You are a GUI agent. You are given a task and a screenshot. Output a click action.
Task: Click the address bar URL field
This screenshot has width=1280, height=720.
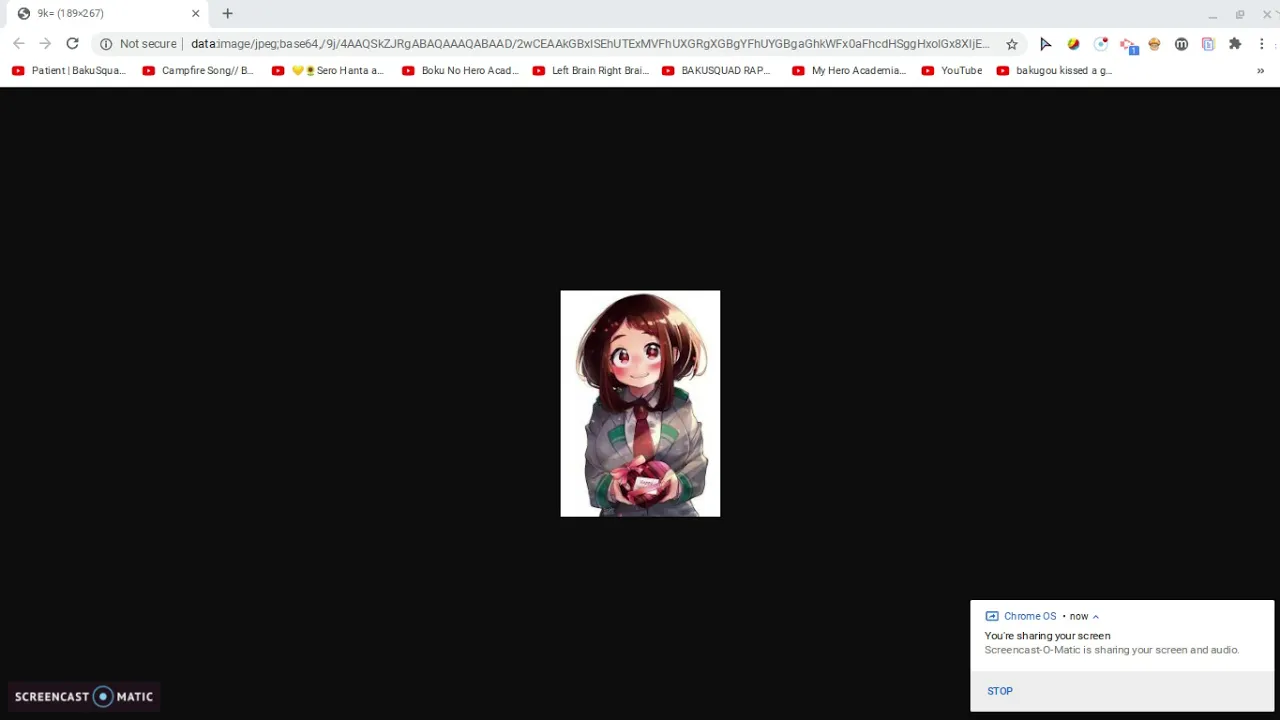pyautogui.click(x=590, y=44)
